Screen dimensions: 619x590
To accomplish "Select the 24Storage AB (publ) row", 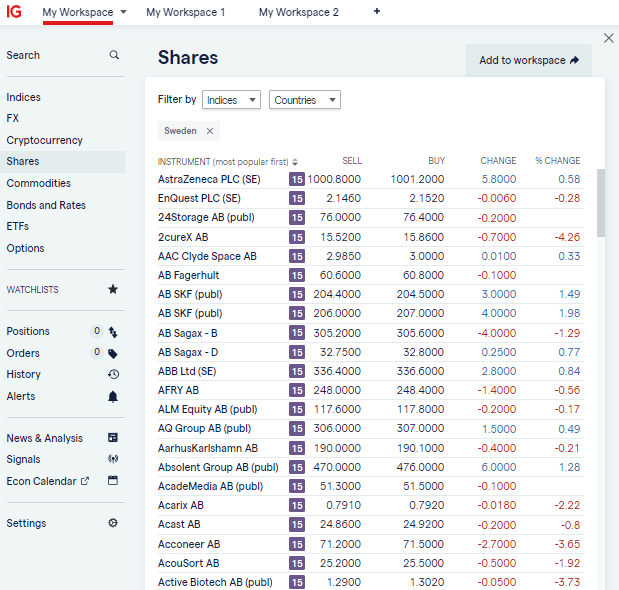I will coord(370,217).
